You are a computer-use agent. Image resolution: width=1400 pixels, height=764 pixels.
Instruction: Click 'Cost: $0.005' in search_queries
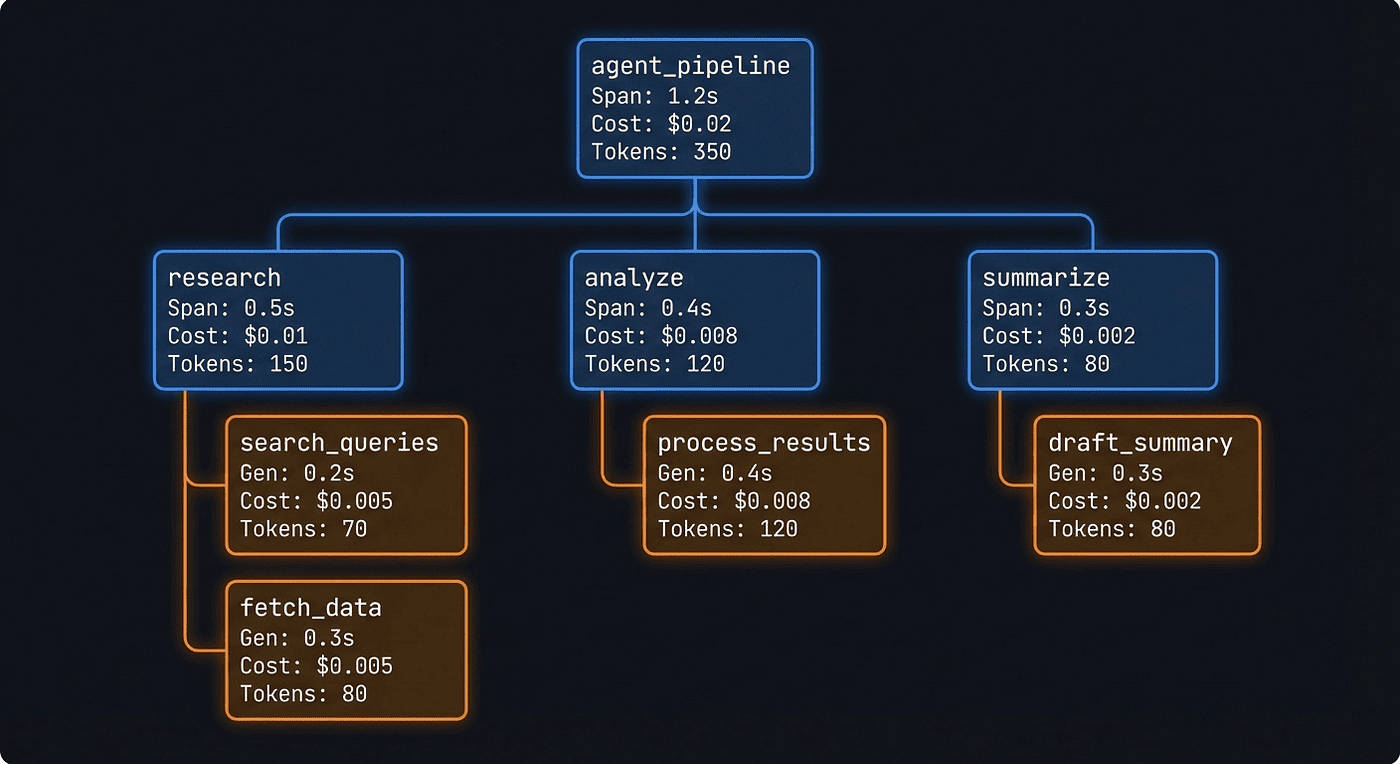point(316,500)
